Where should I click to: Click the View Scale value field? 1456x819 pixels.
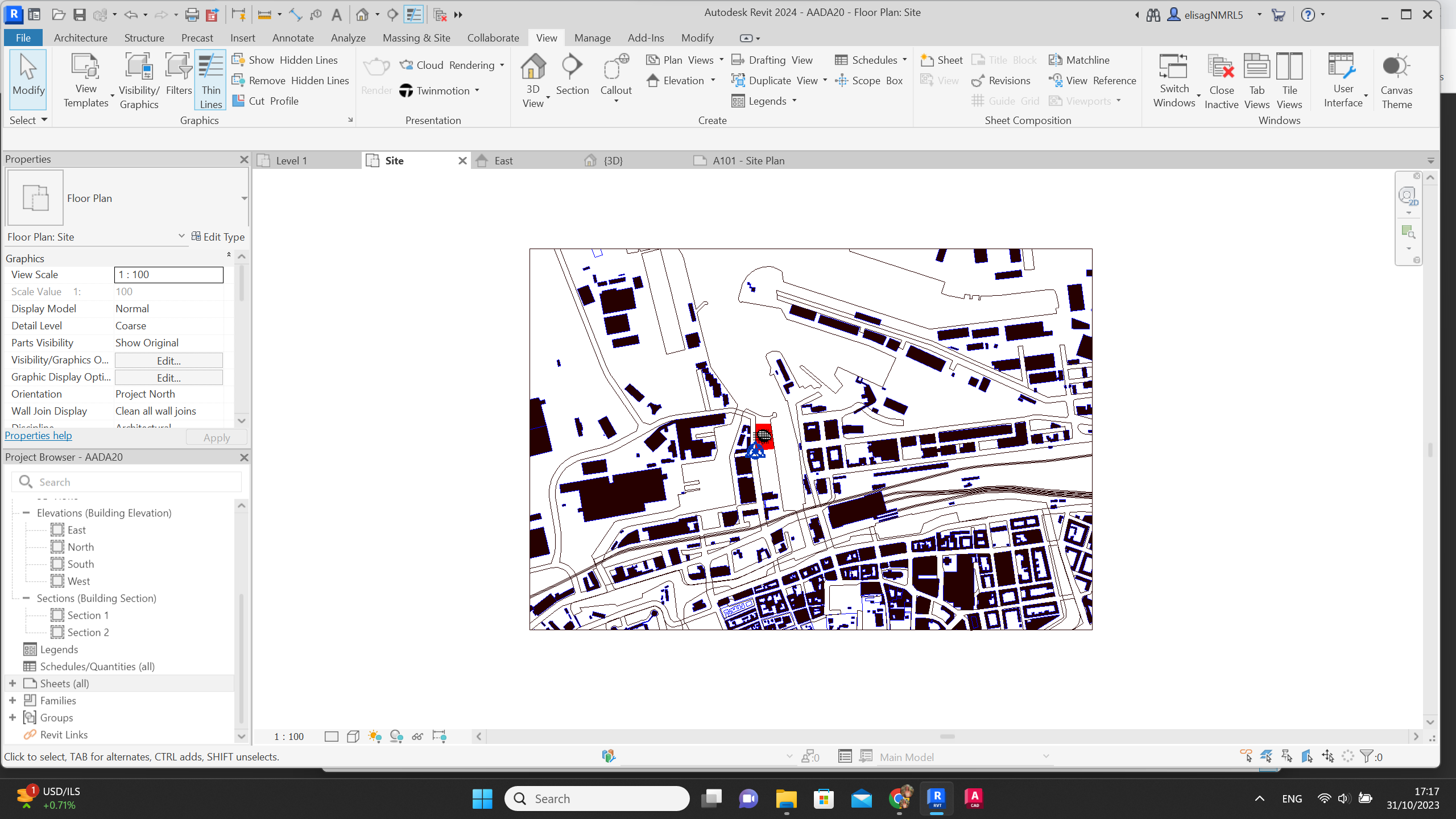[168, 275]
